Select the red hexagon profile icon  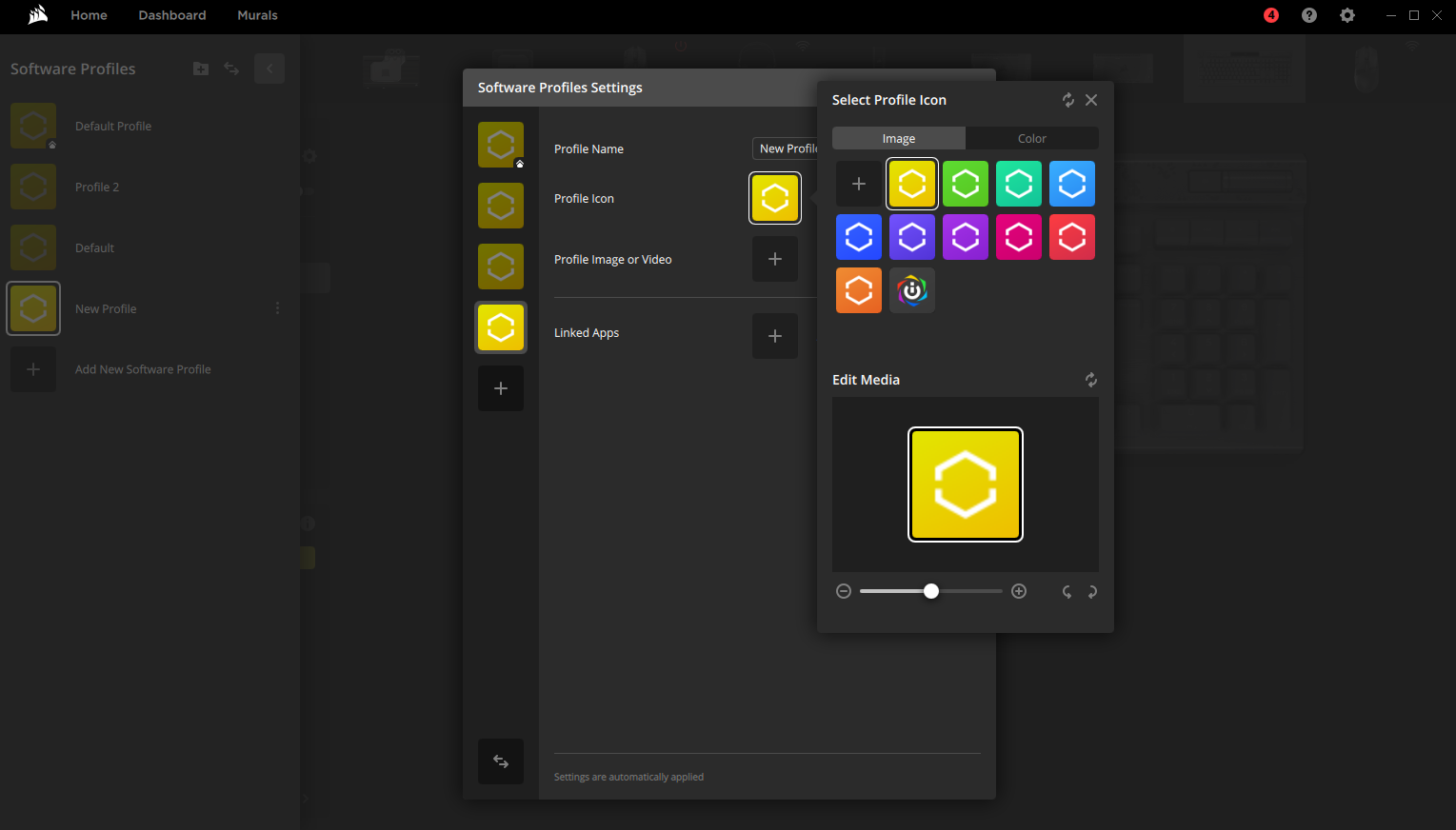1071,237
